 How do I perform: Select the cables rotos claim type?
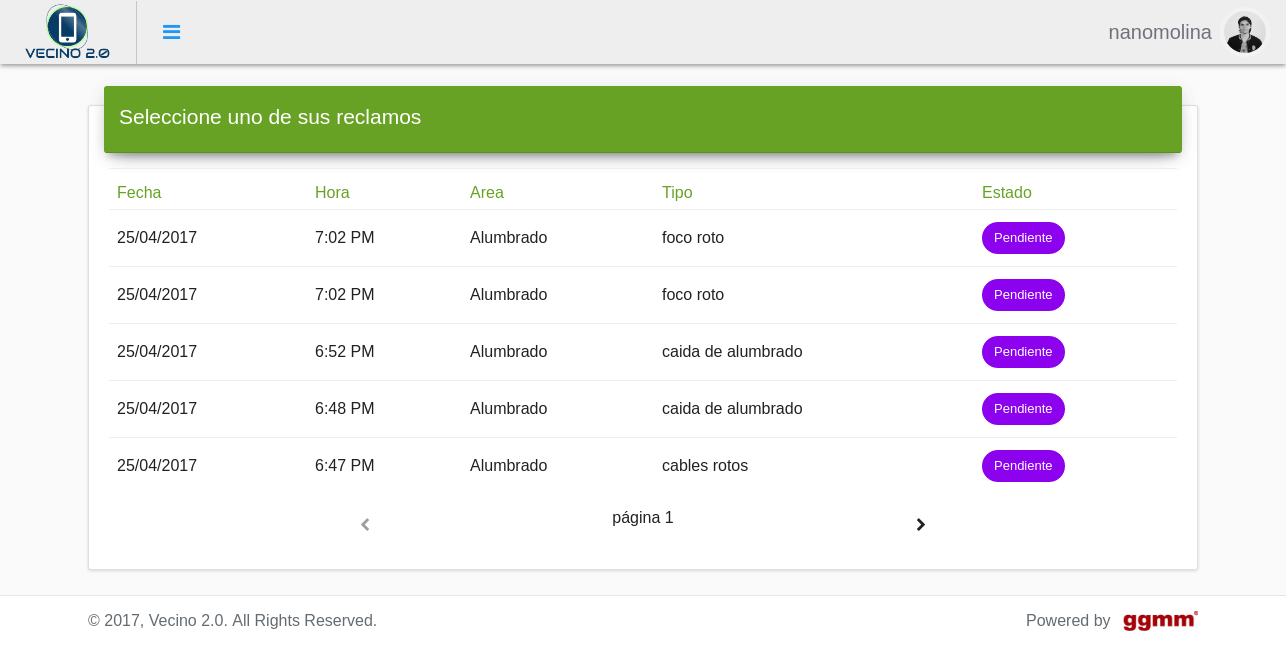[704, 466]
